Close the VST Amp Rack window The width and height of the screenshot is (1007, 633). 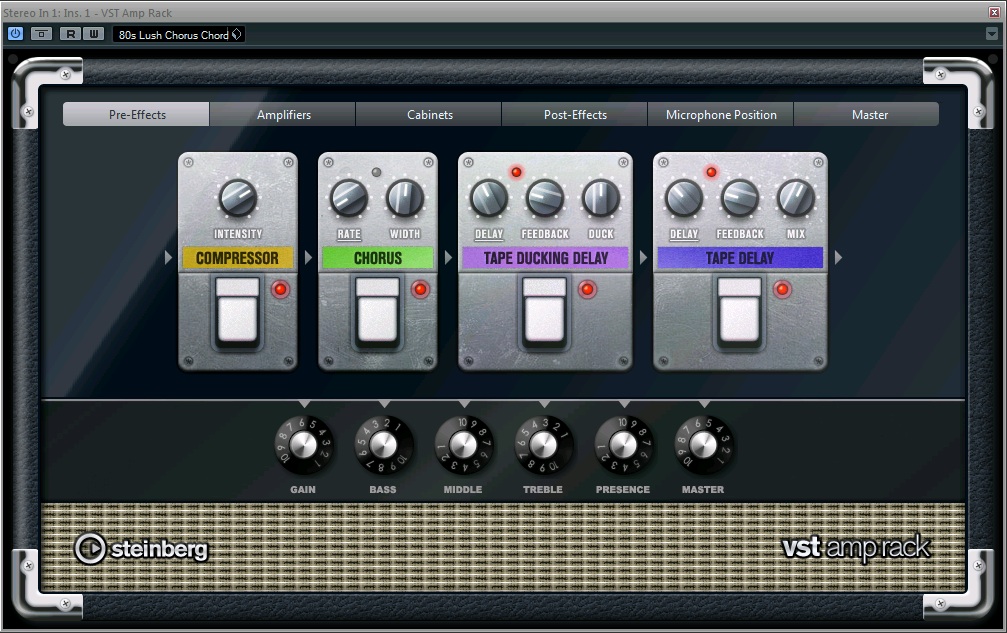point(994,12)
